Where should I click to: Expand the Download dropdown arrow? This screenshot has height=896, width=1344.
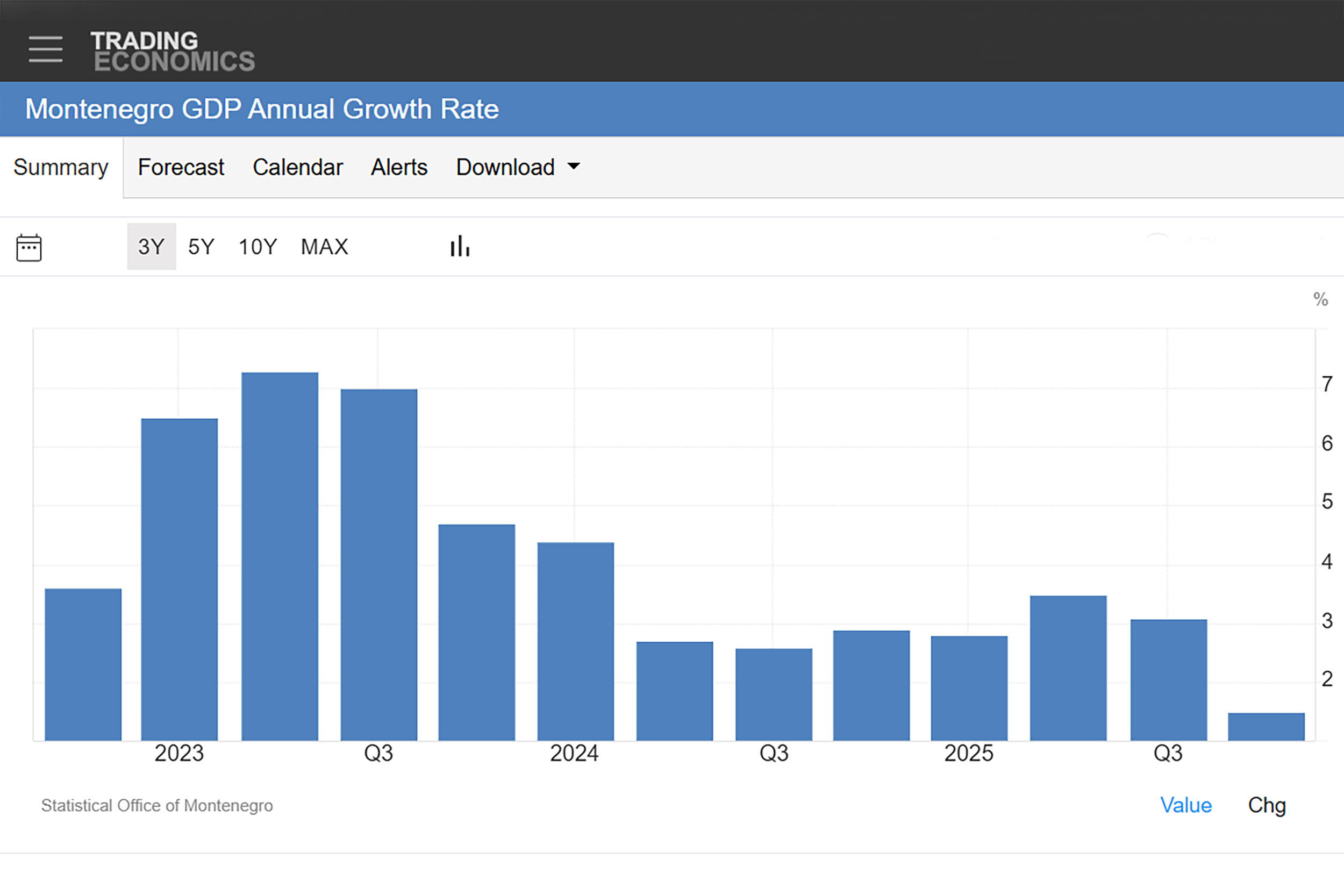[574, 166]
